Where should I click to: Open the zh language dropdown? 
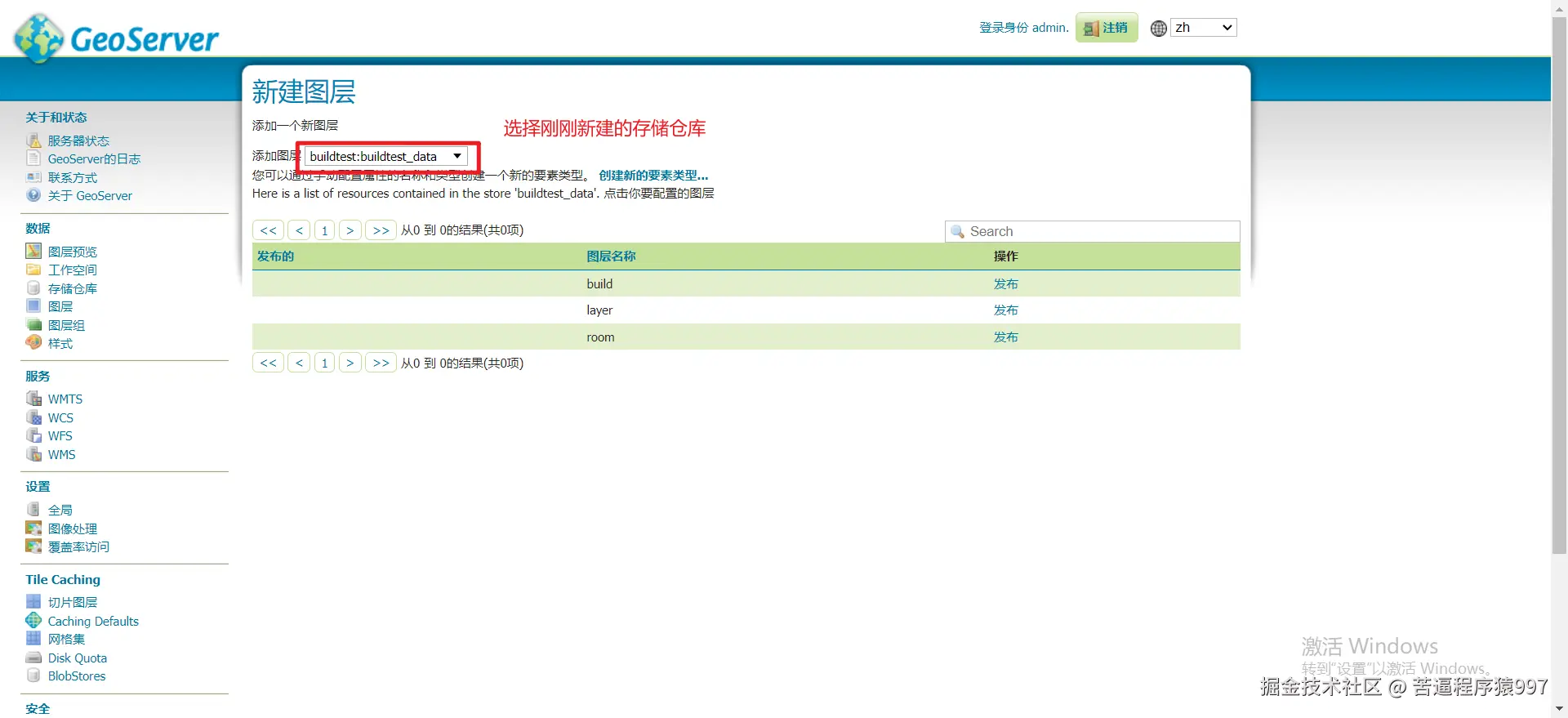1204,28
